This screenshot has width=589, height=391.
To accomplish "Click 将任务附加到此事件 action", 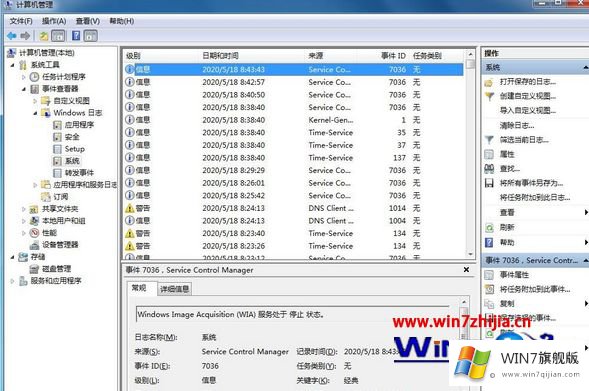I will pos(535,289).
